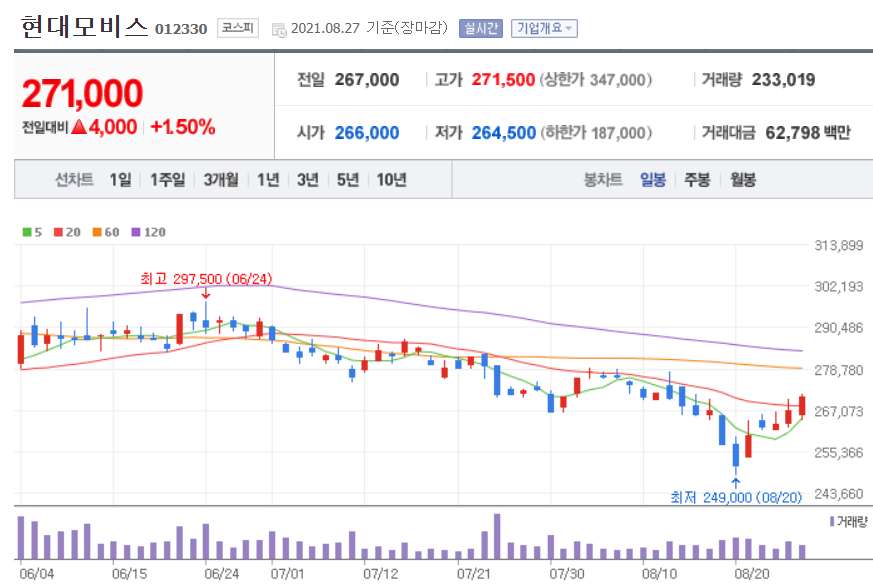Switch to the 일봉 daily candle chart
This screenshot has height=586, width=873.
click(x=653, y=180)
